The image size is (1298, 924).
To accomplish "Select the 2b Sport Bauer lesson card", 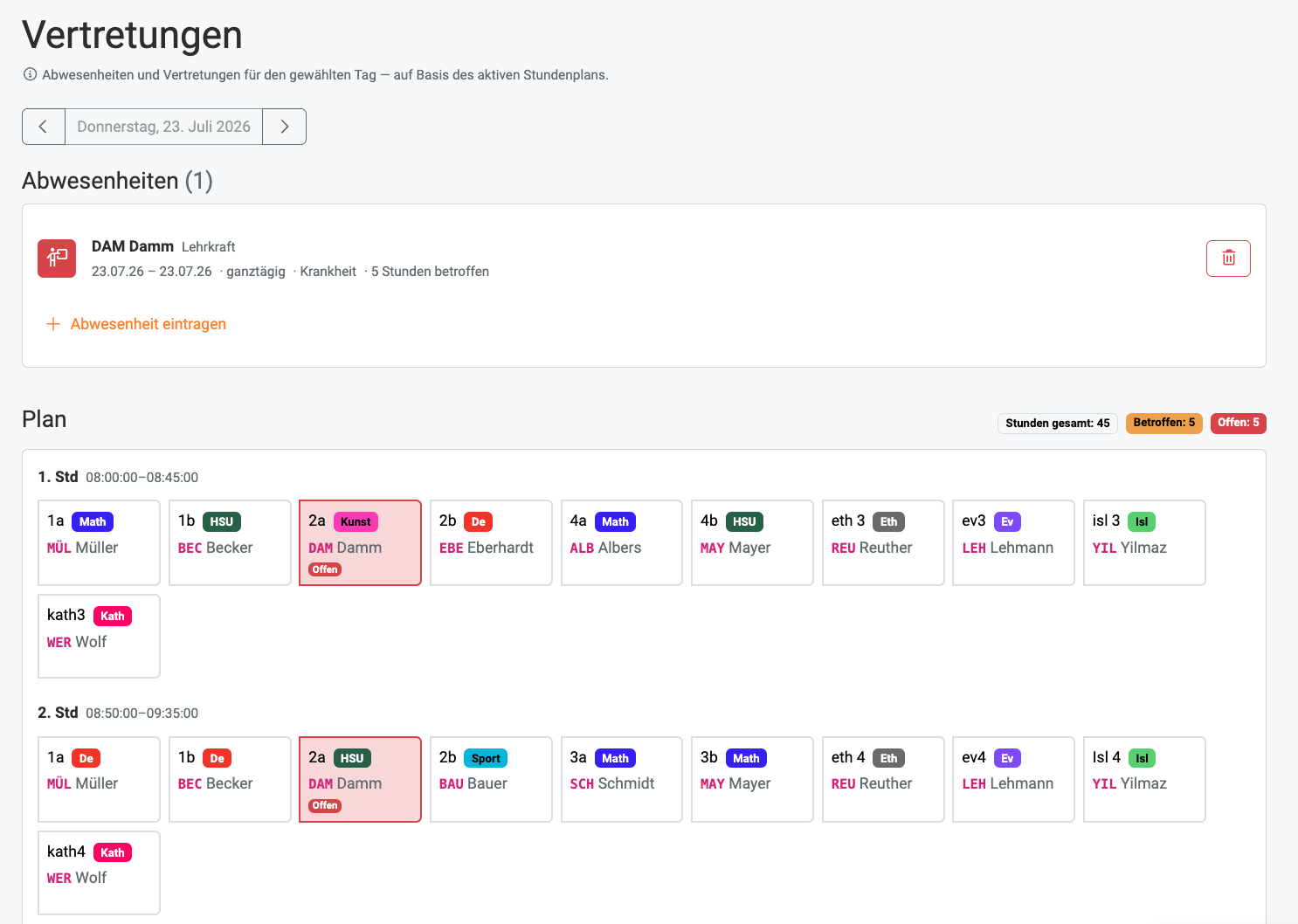I will 491,779.
